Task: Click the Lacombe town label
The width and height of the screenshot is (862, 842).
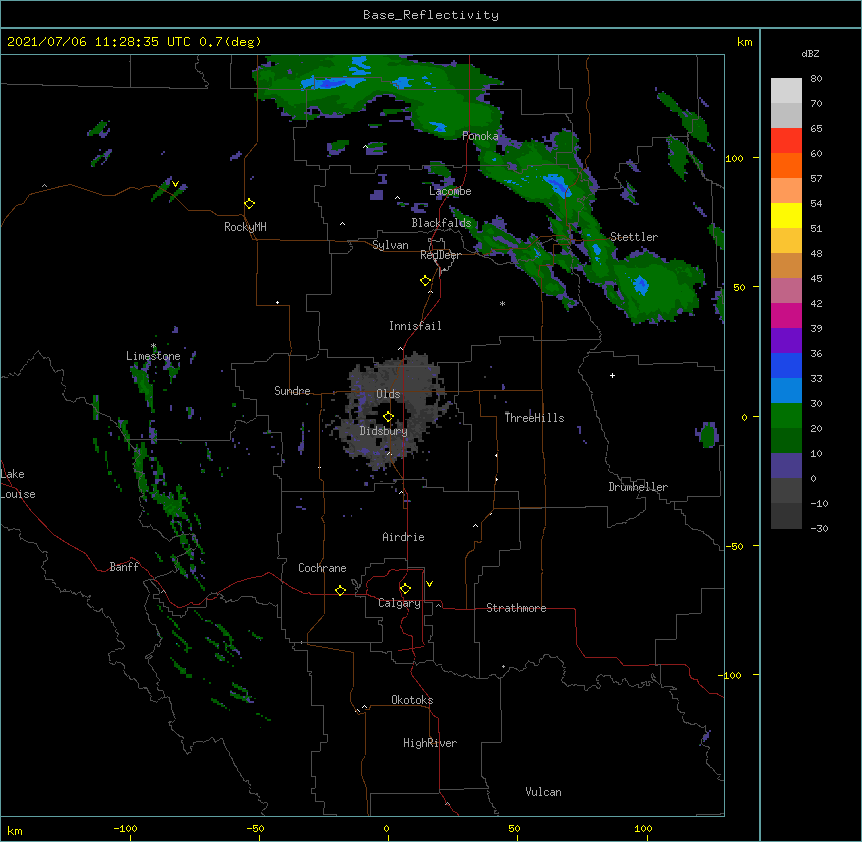Action: click(450, 191)
